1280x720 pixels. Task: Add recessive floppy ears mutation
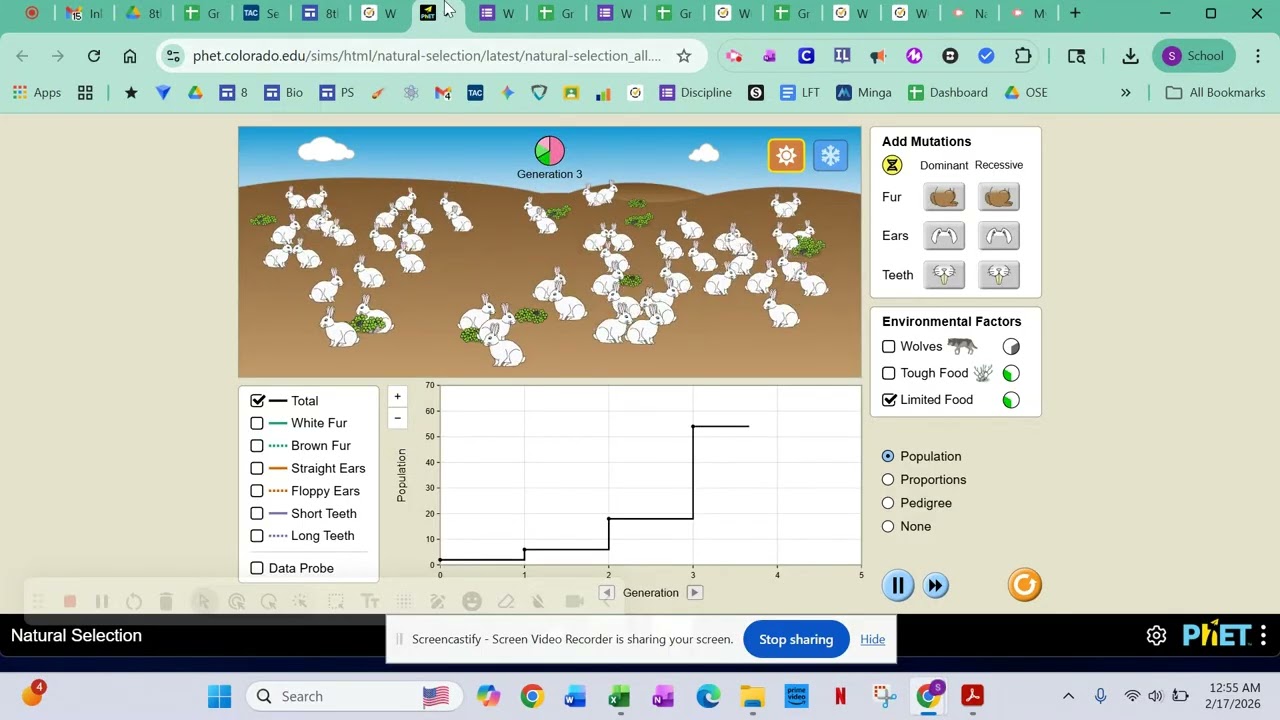click(x=998, y=236)
